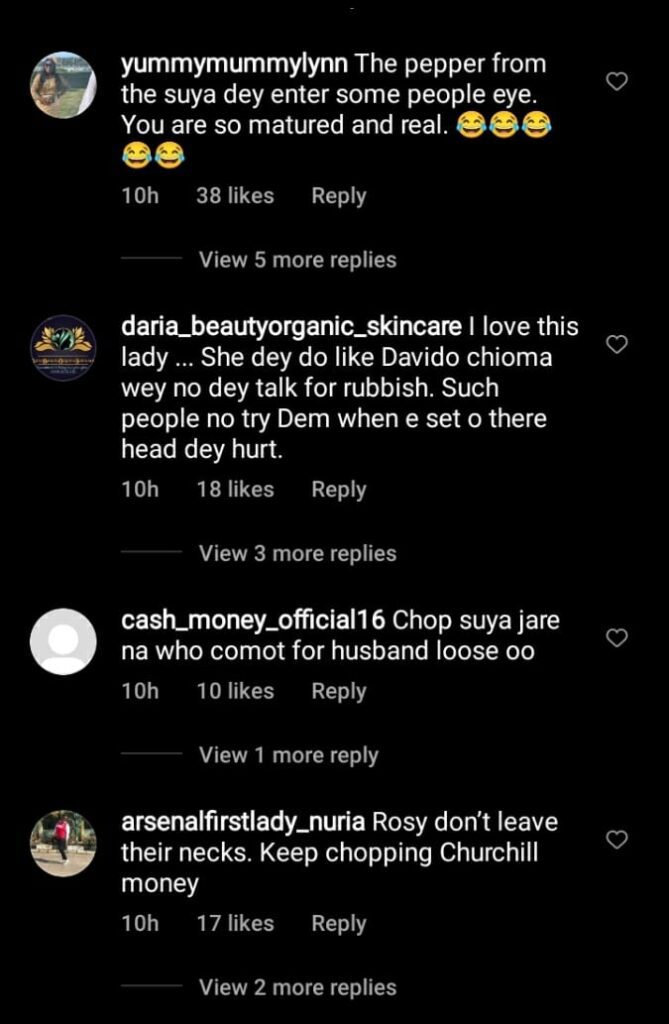The height and width of the screenshot is (1024, 669).
Task: Open yummymummylynn's profile picture
Action: pos(64,85)
